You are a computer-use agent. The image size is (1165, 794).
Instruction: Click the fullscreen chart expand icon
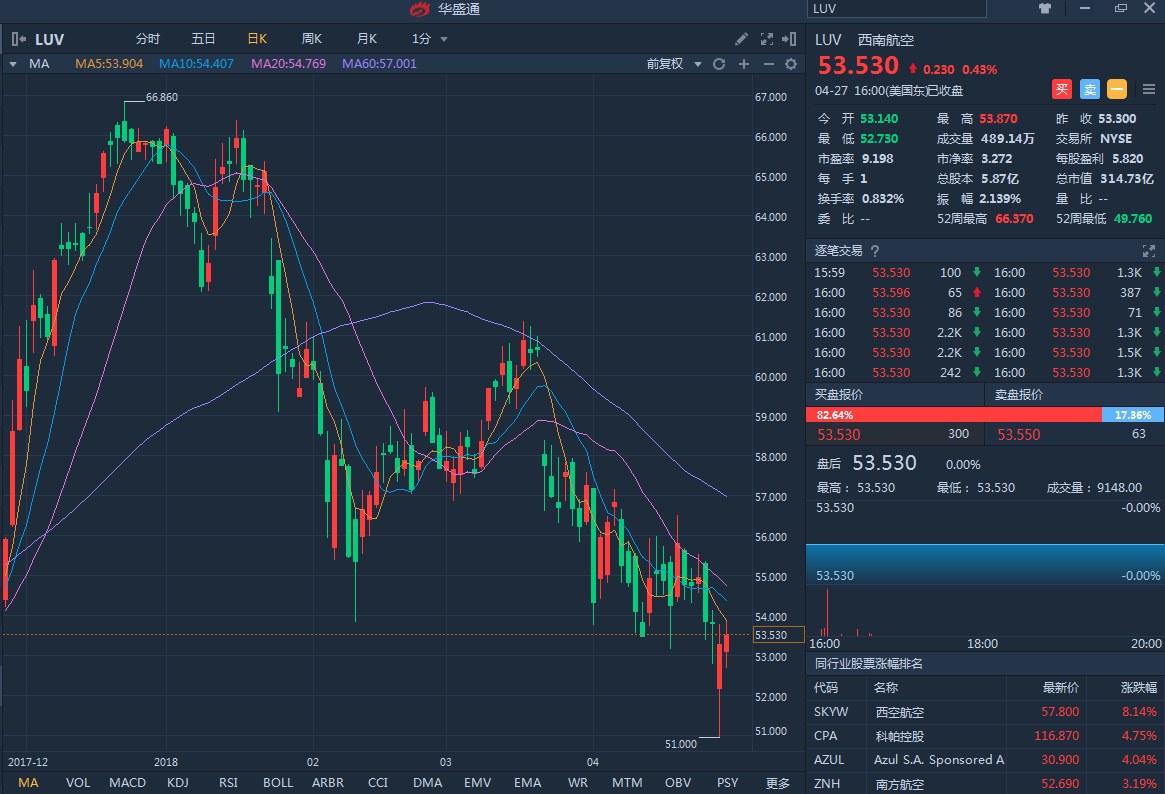coord(767,39)
